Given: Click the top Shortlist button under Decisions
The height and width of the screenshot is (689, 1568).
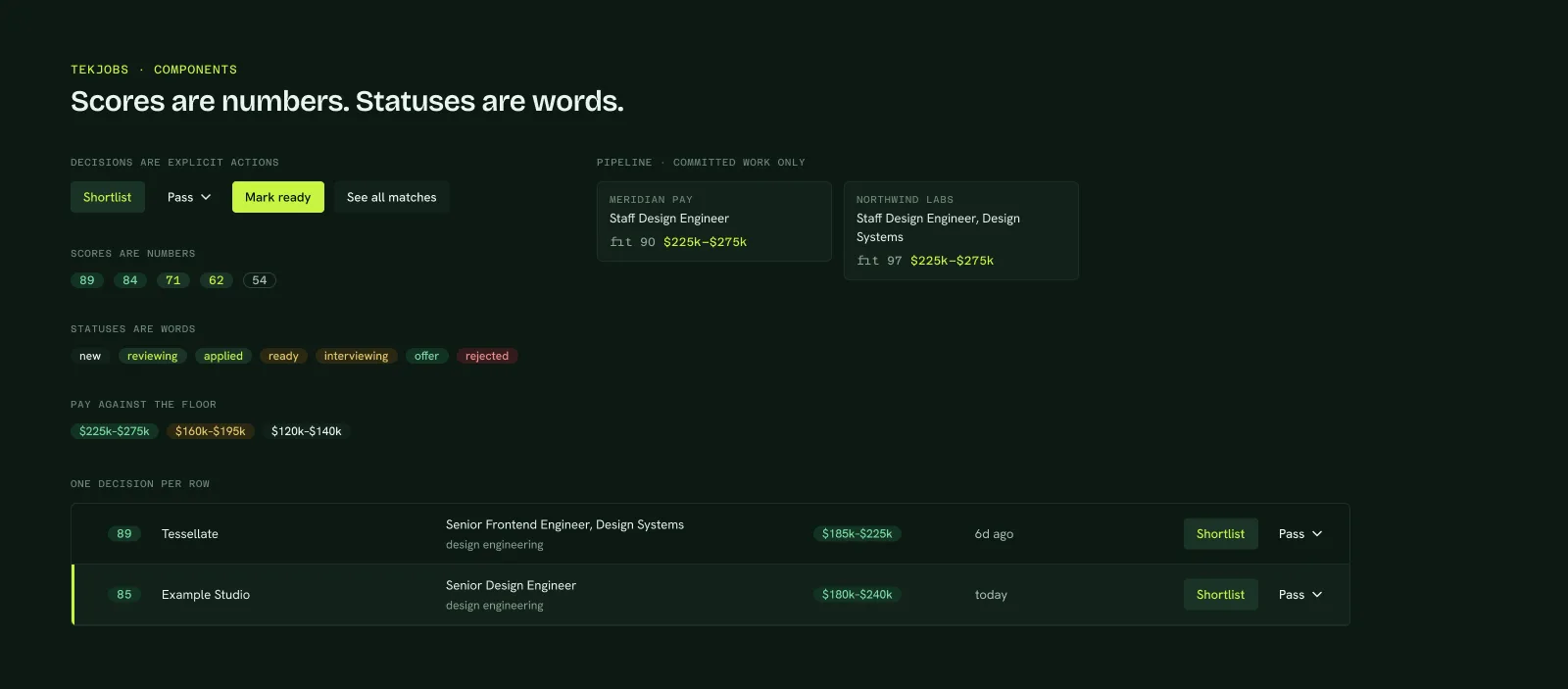Looking at the screenshot, I should point(108,197).
